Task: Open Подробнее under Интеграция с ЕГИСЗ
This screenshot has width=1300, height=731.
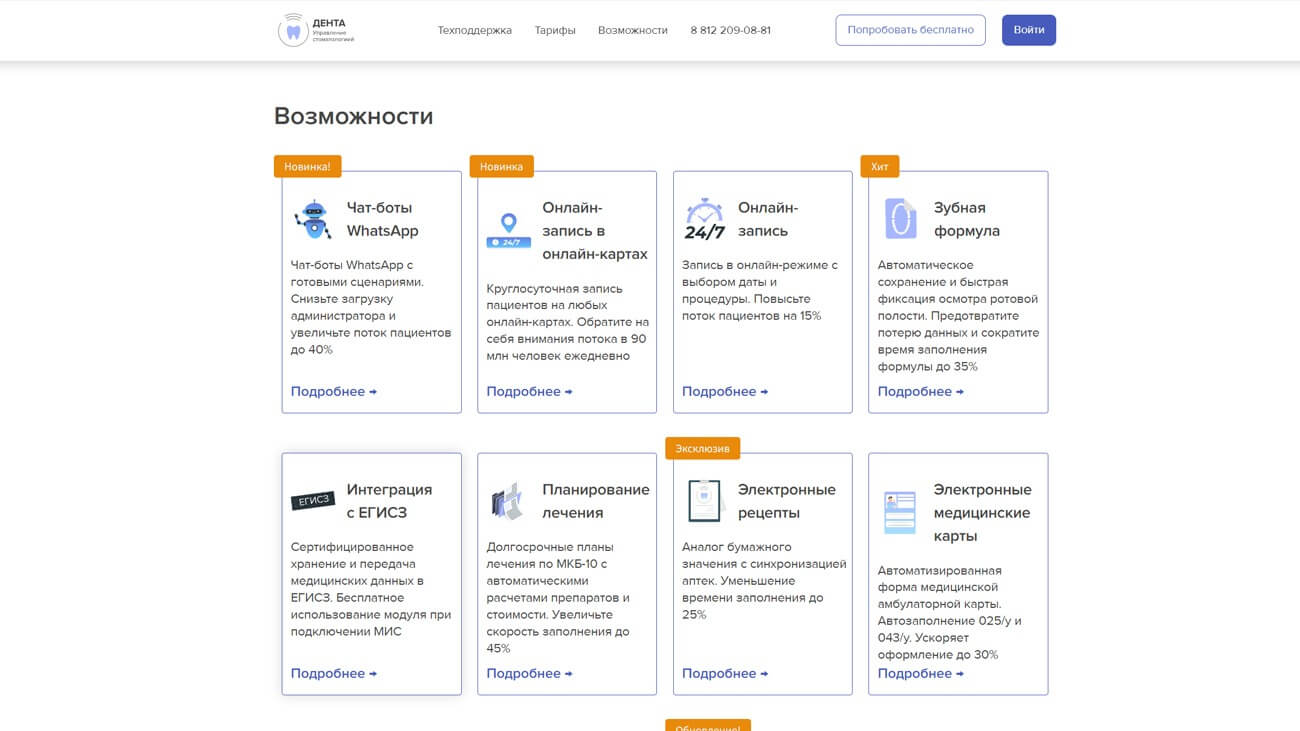Action: [x=333, y=674]
